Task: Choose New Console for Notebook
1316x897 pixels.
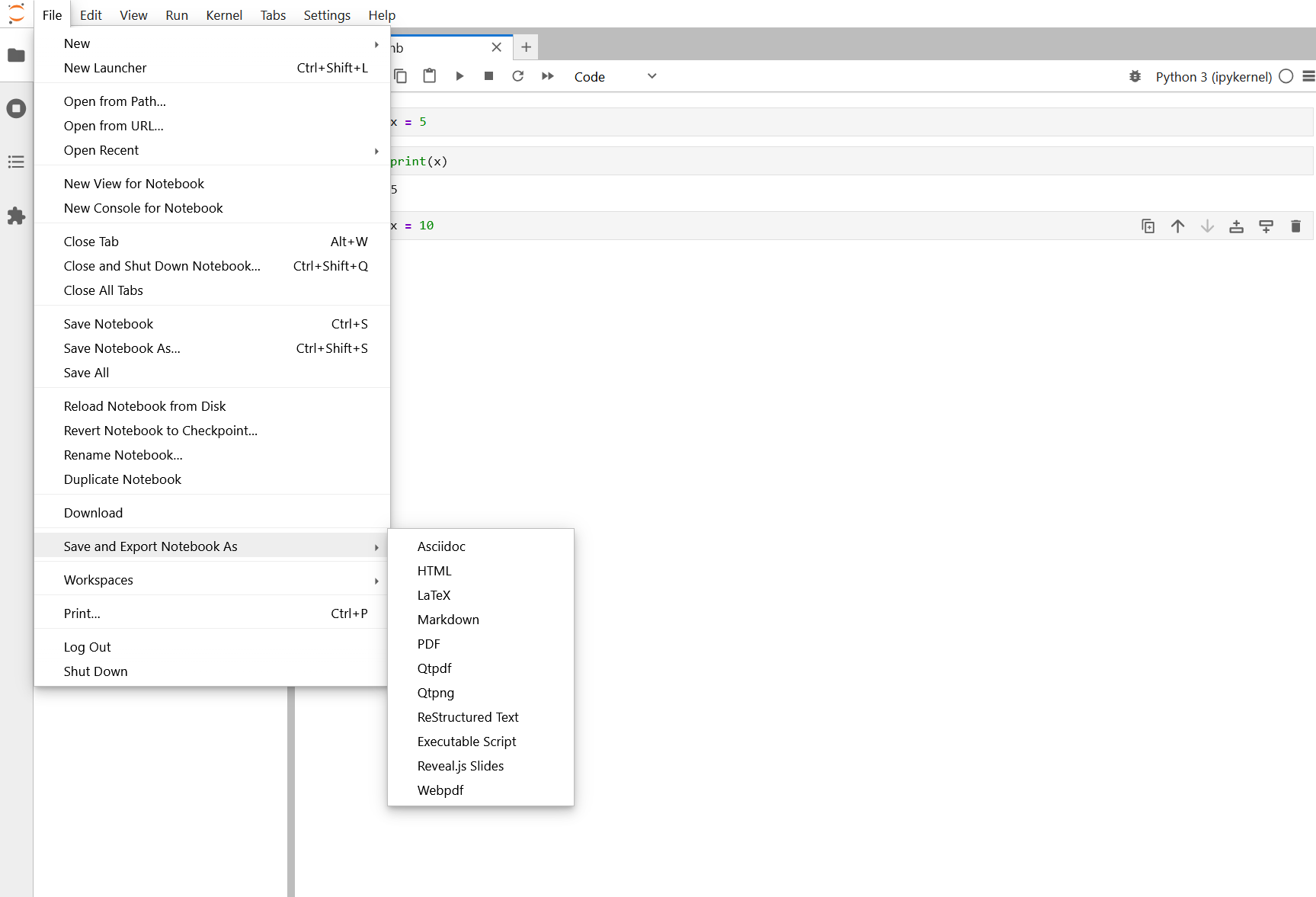Action: point(212,208)
